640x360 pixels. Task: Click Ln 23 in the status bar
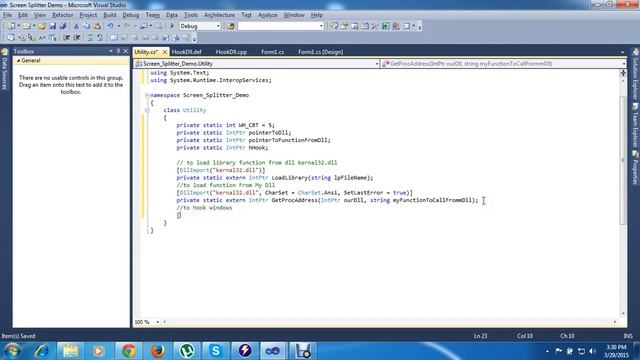(x=480, y=336)
